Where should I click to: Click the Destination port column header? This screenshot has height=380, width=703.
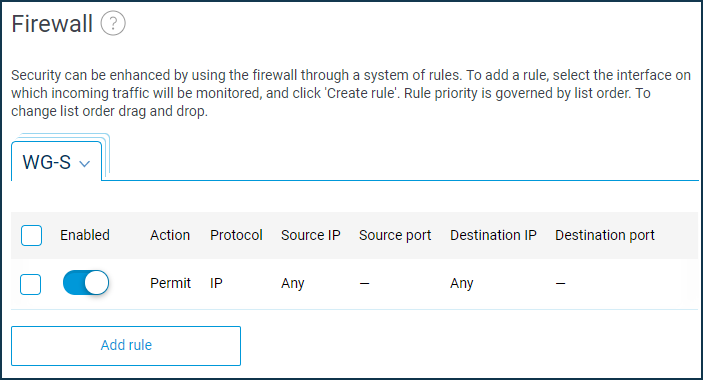(x=605, y=235)
